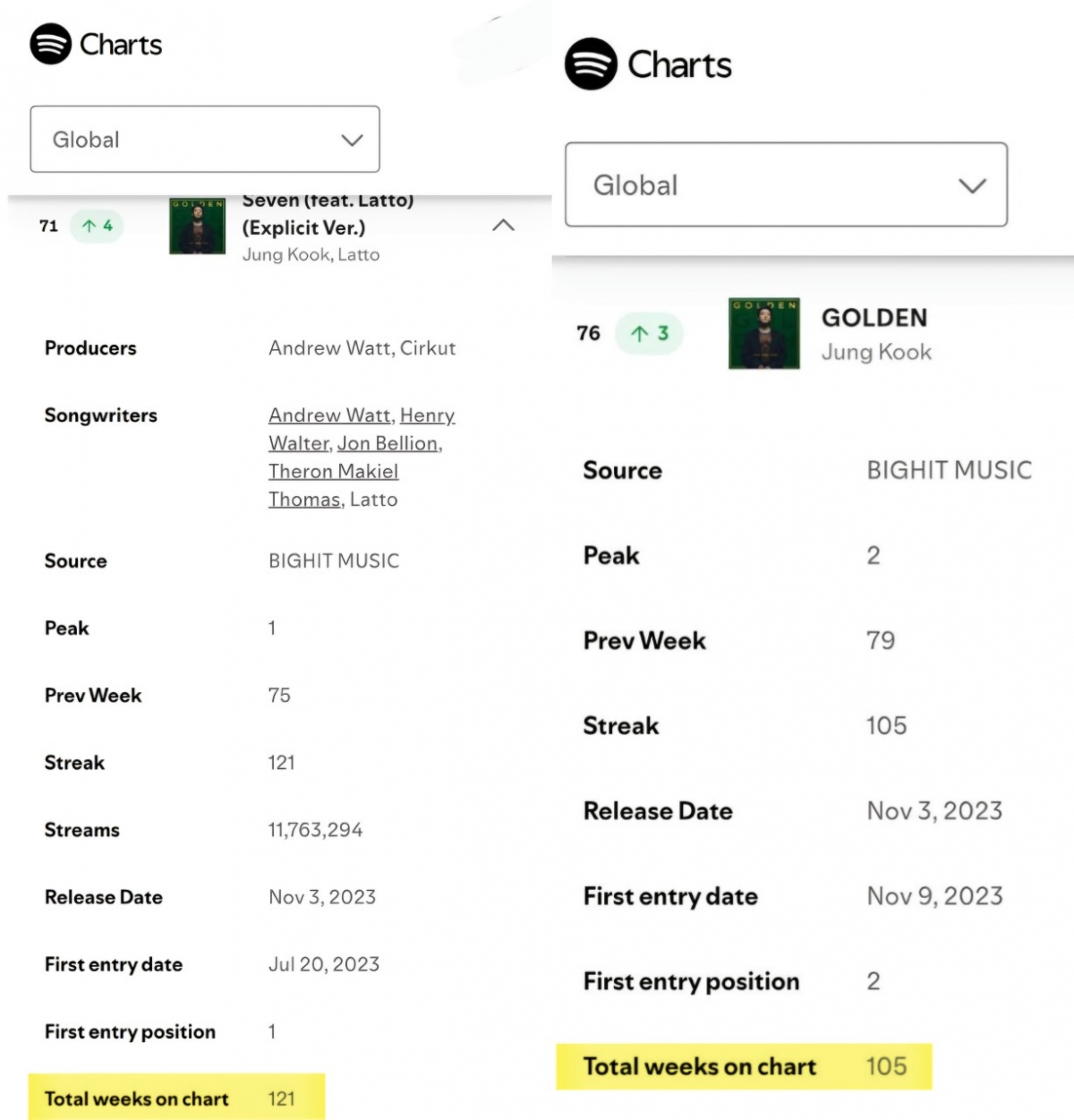Open the left Global region dropdown
The width and height of the screenshot is (1074, 1120).
205,139
